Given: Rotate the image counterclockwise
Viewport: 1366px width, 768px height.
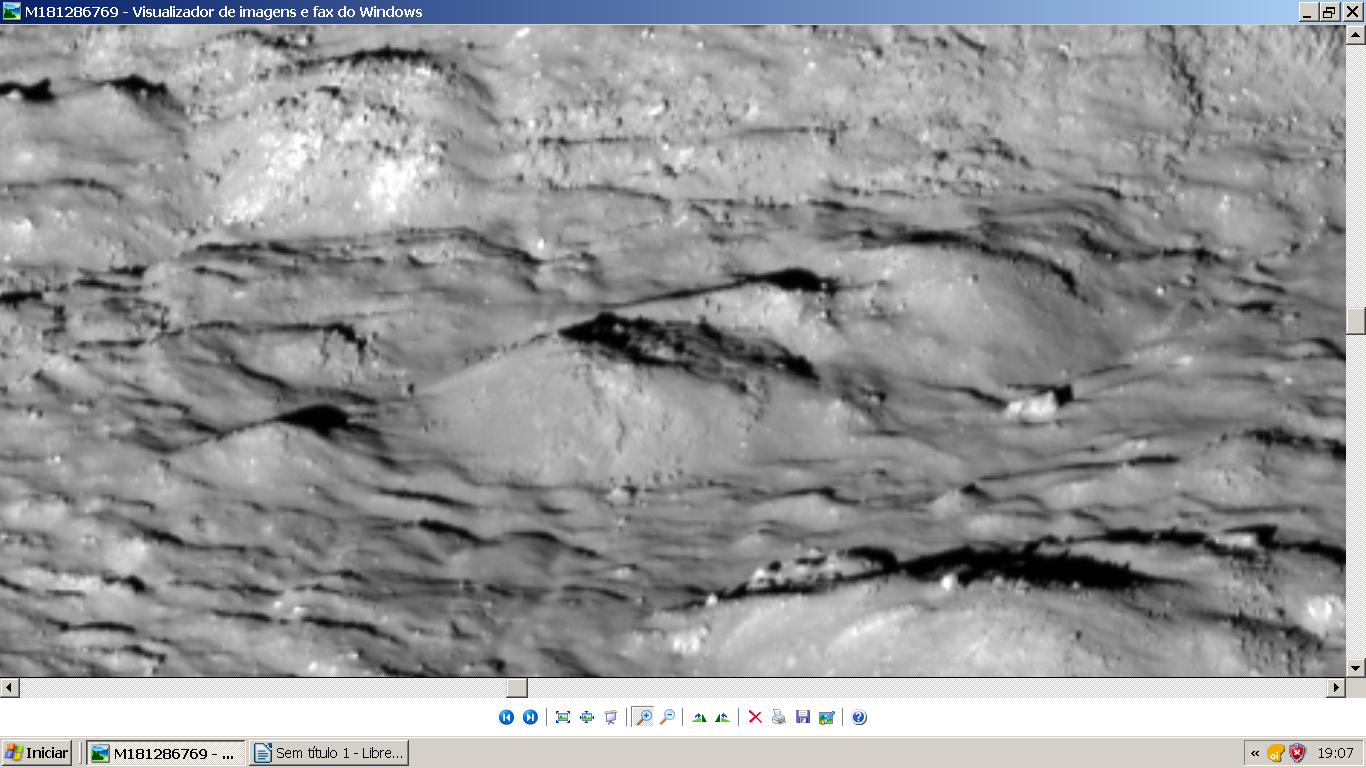Looking at the screenshot, I should 722,717.
